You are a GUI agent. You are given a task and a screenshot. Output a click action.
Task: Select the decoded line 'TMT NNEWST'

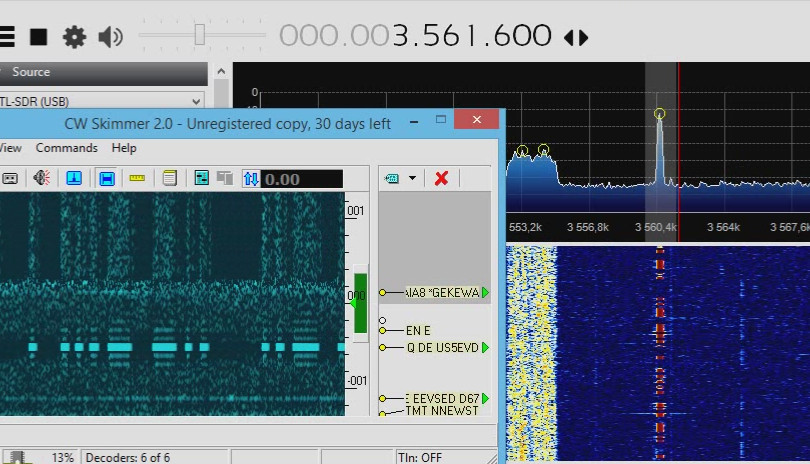tap(442, 411)
